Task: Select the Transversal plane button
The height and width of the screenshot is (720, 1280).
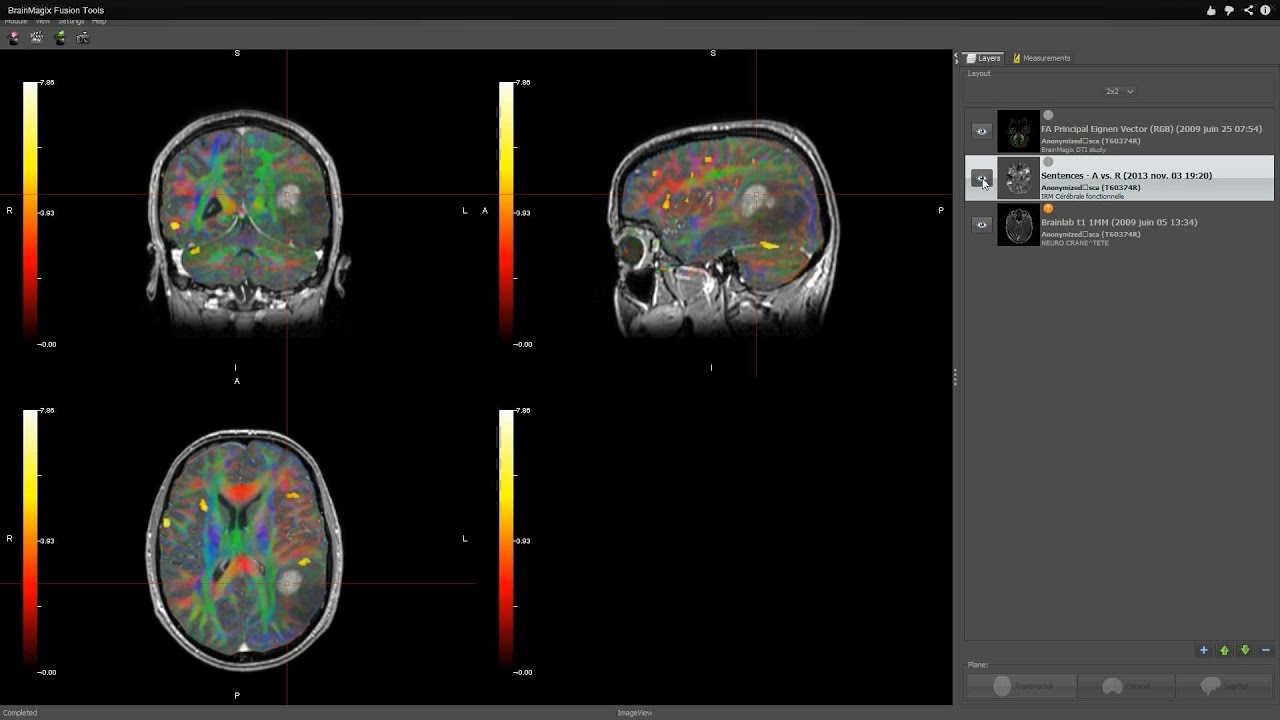Action: [1021, 686]
